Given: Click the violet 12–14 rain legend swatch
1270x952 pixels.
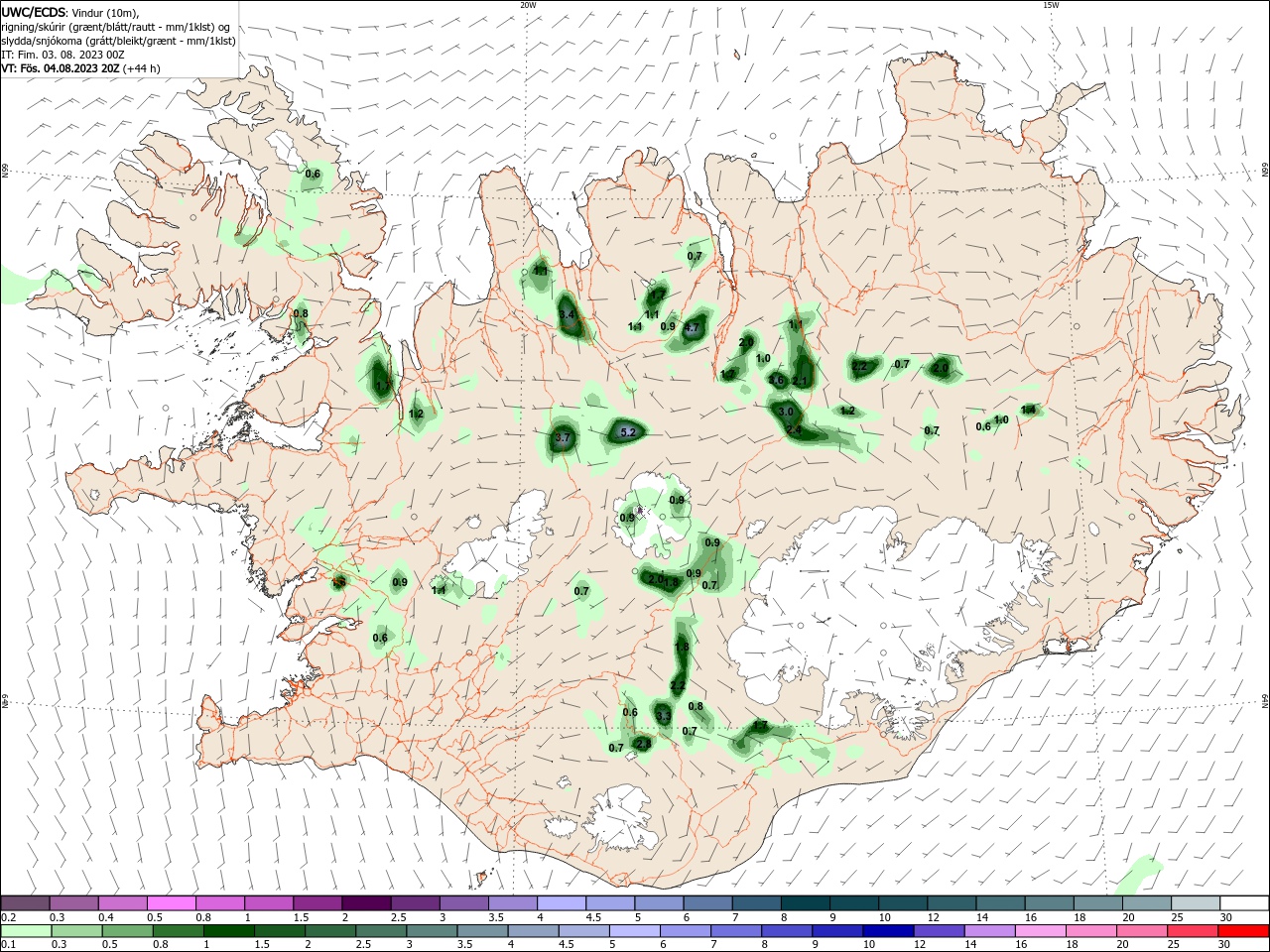Looking at the screenshot, I should point(939,930).
